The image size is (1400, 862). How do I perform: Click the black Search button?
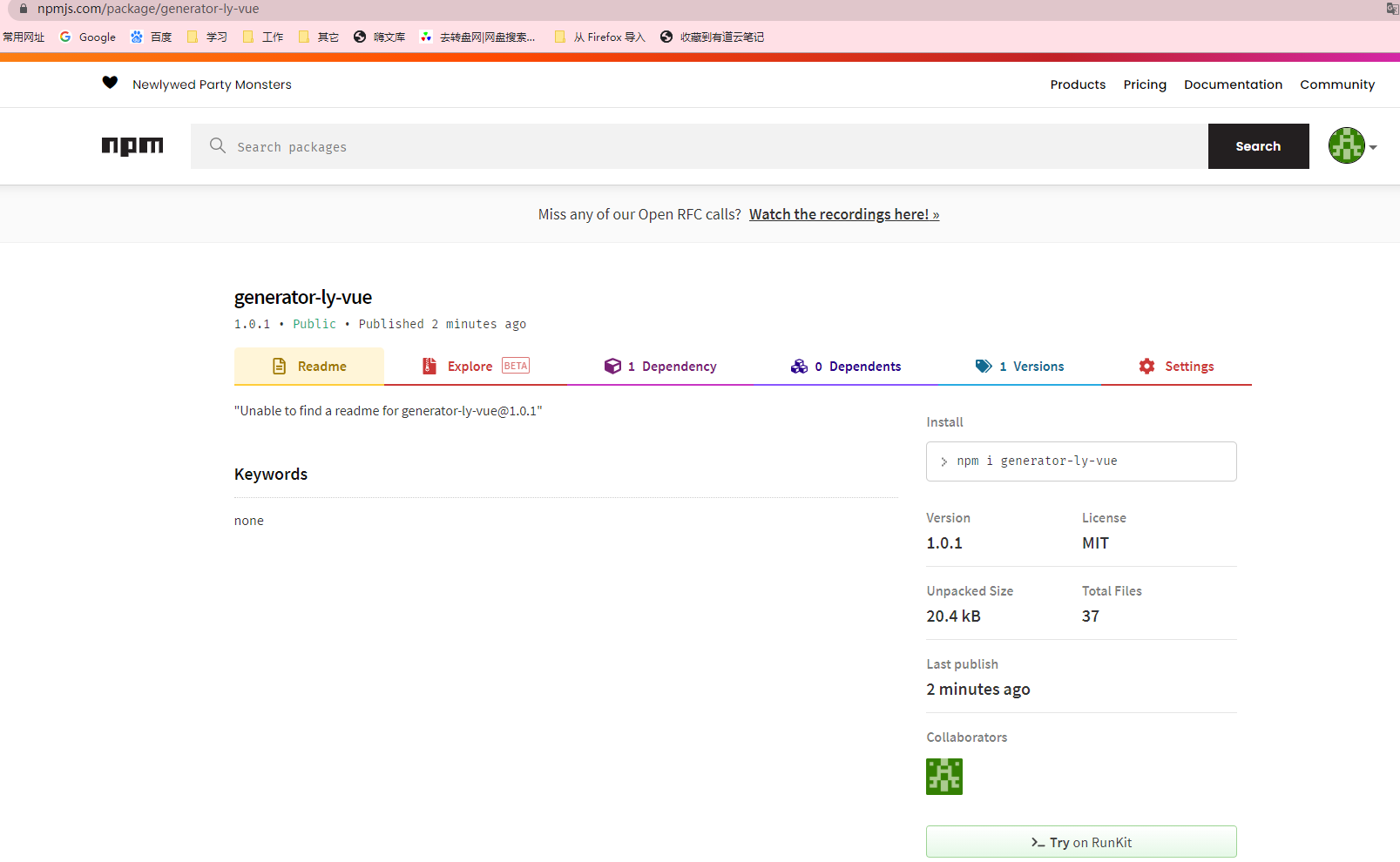[x=1258, y=146]
